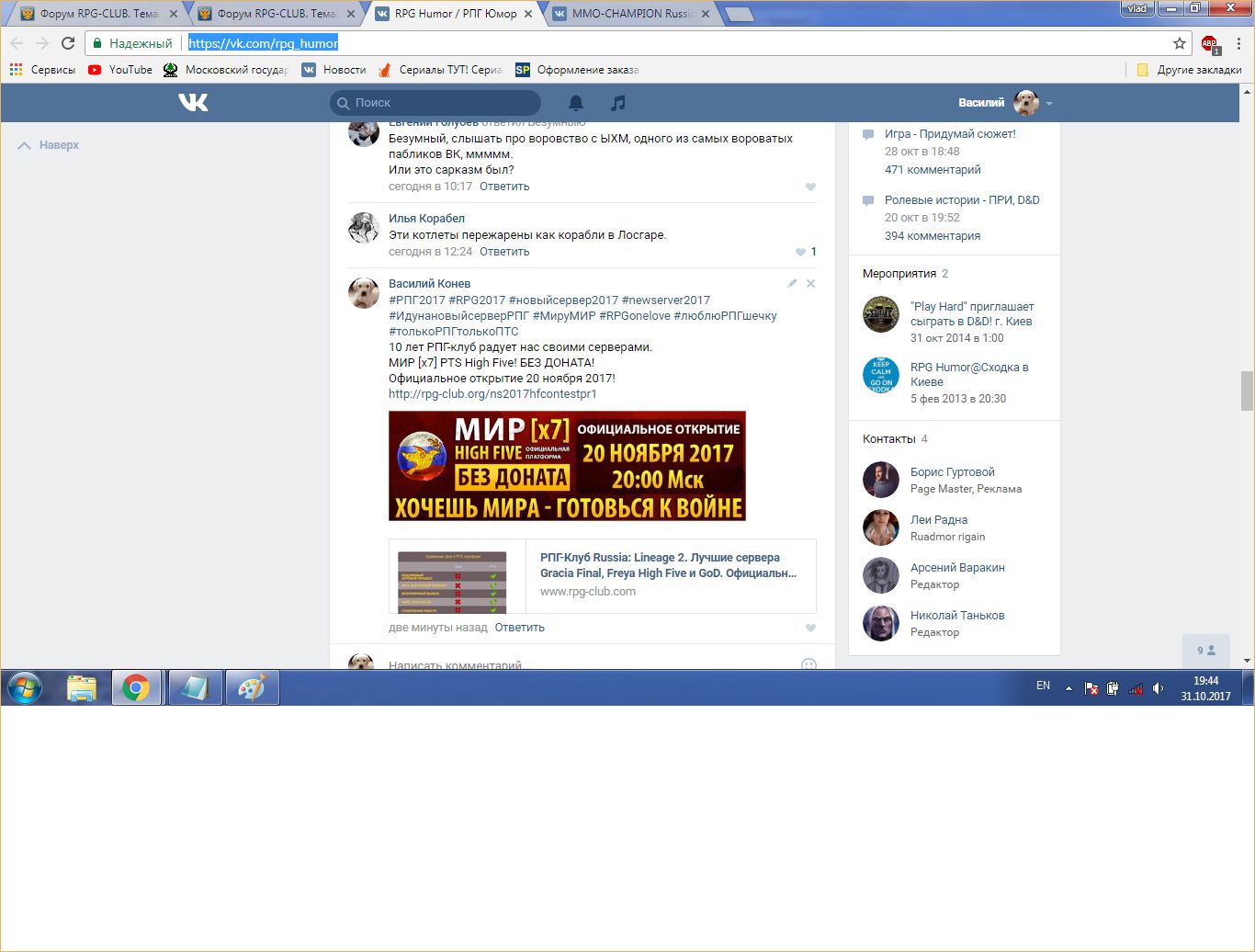Open the volume control in system tray
The height and width of the screenshot is (952, 1255).
1158,687
